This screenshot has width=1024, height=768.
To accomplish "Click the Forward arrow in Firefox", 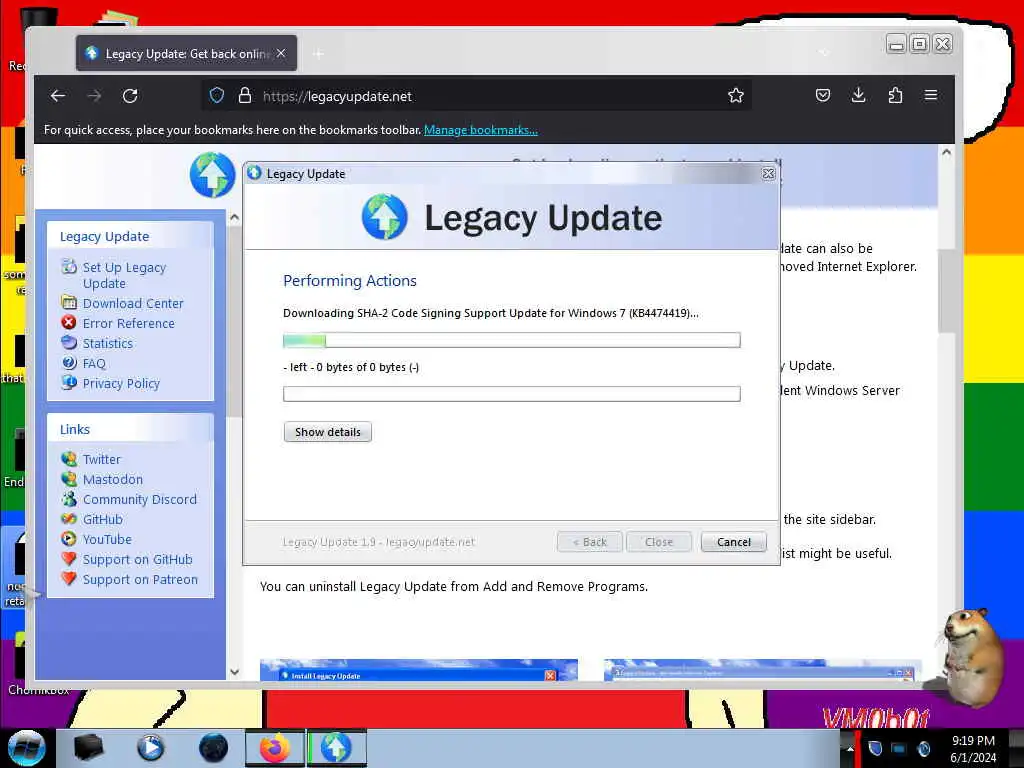I will [x=94, y=96].
